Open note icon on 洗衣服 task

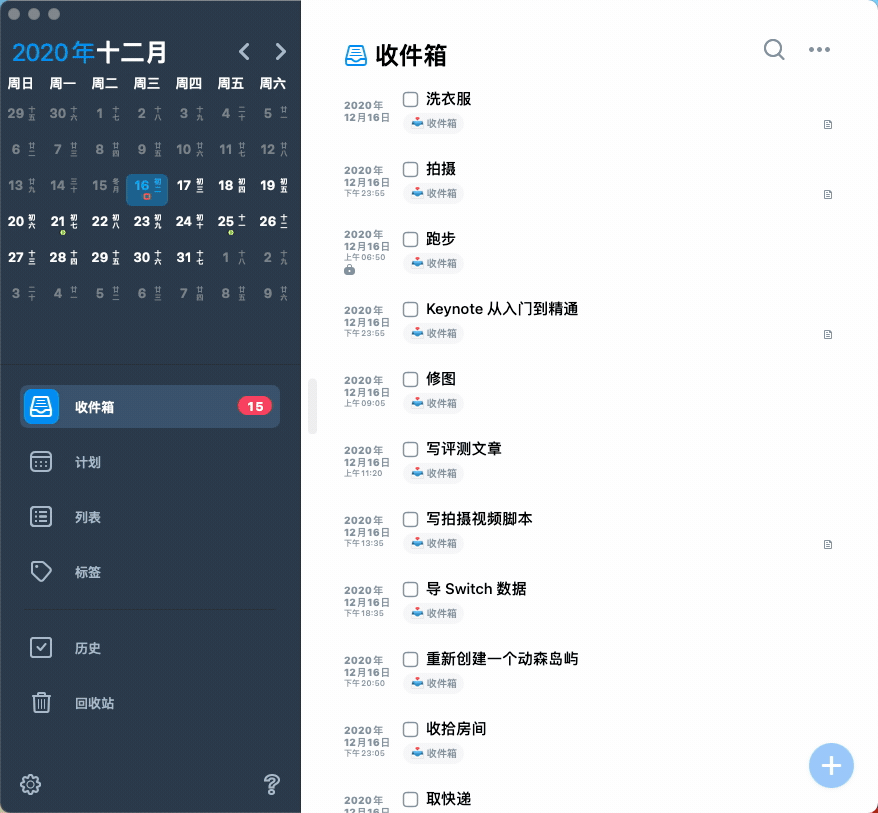(828, 124)
